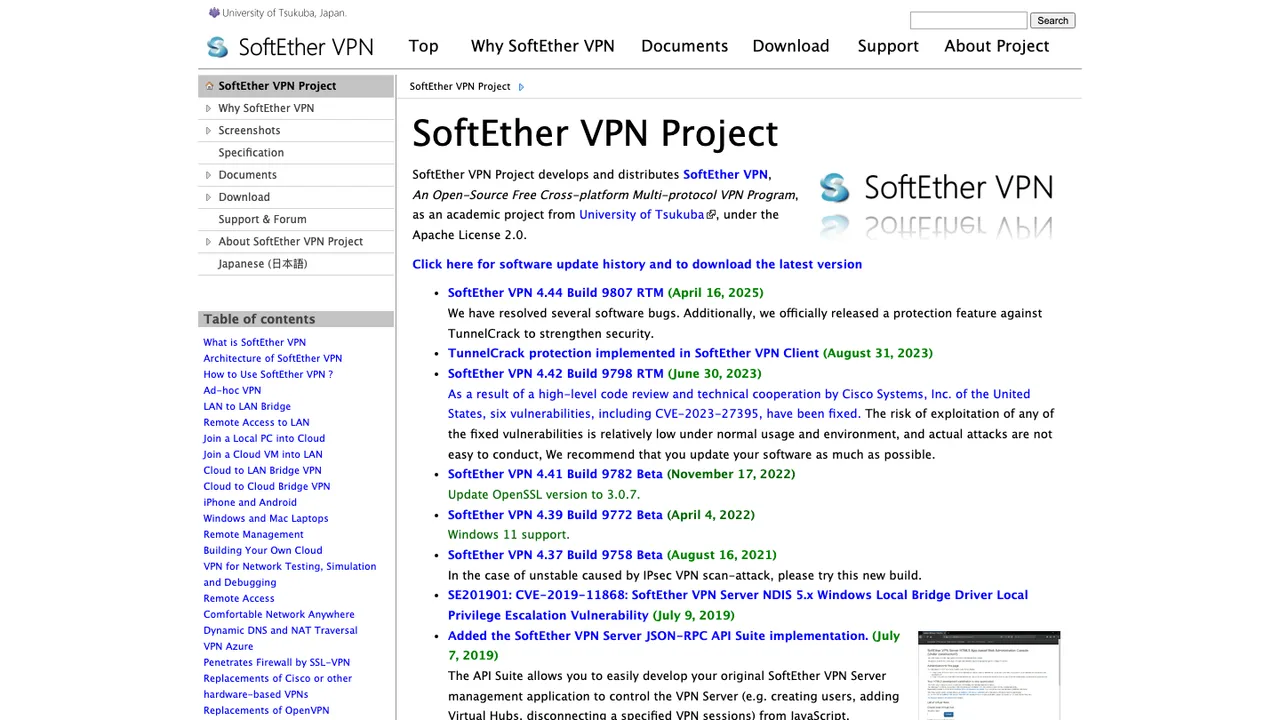
Task: Open Support in the top navigation bar
Action: [888, 46]
